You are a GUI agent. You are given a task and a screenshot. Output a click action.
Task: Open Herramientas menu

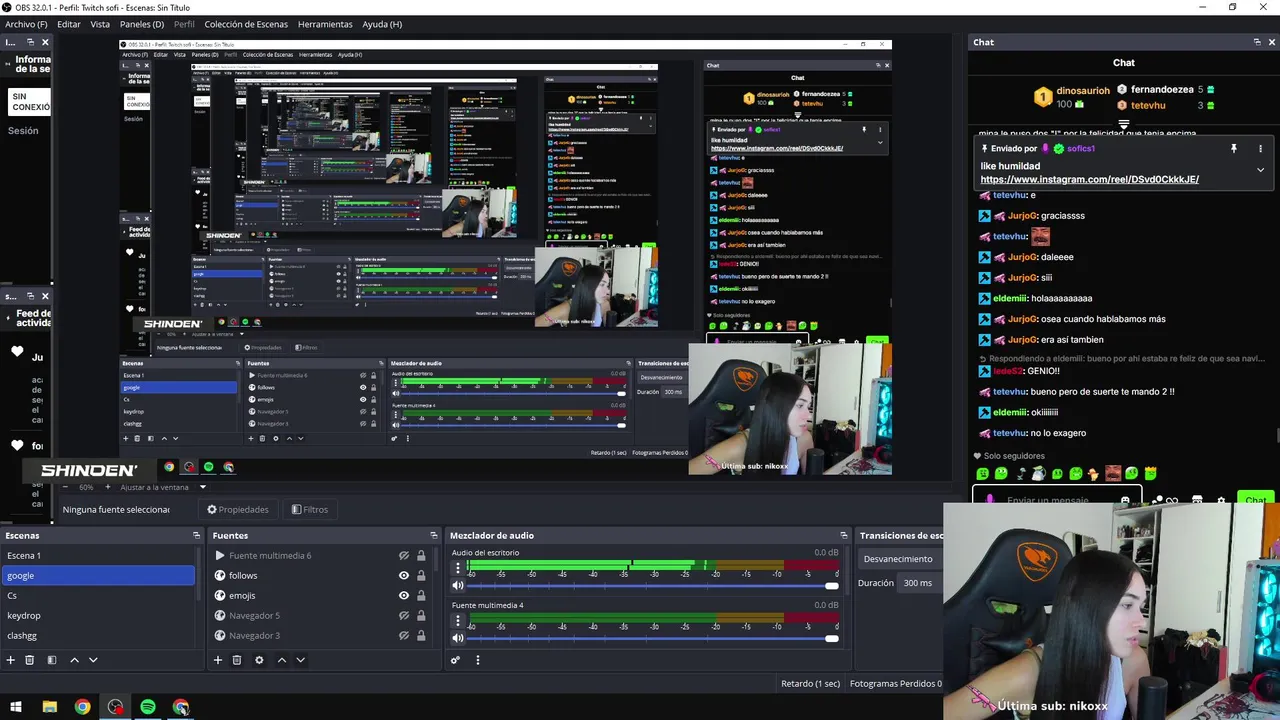click(325, 24)
